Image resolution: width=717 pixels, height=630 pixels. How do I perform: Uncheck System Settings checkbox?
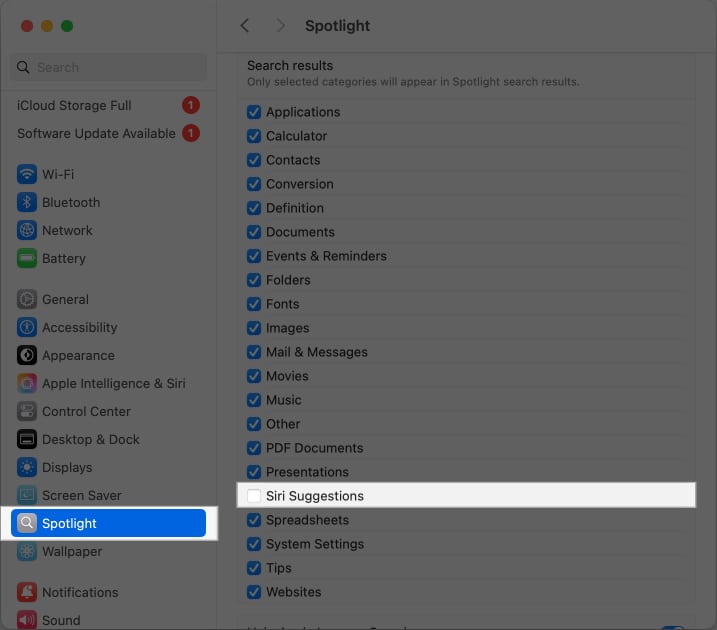click(254, 544)
